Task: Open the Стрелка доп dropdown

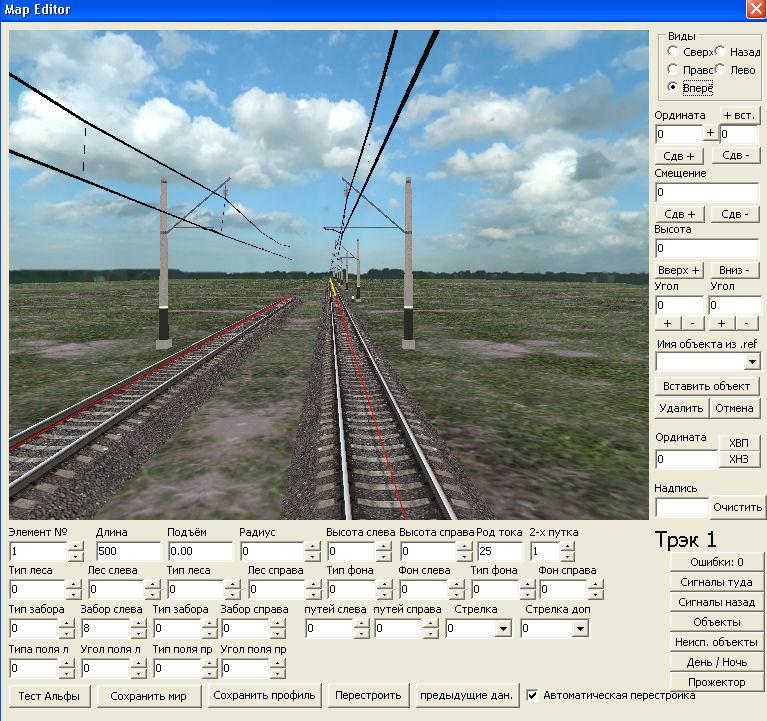Action: 580,629
